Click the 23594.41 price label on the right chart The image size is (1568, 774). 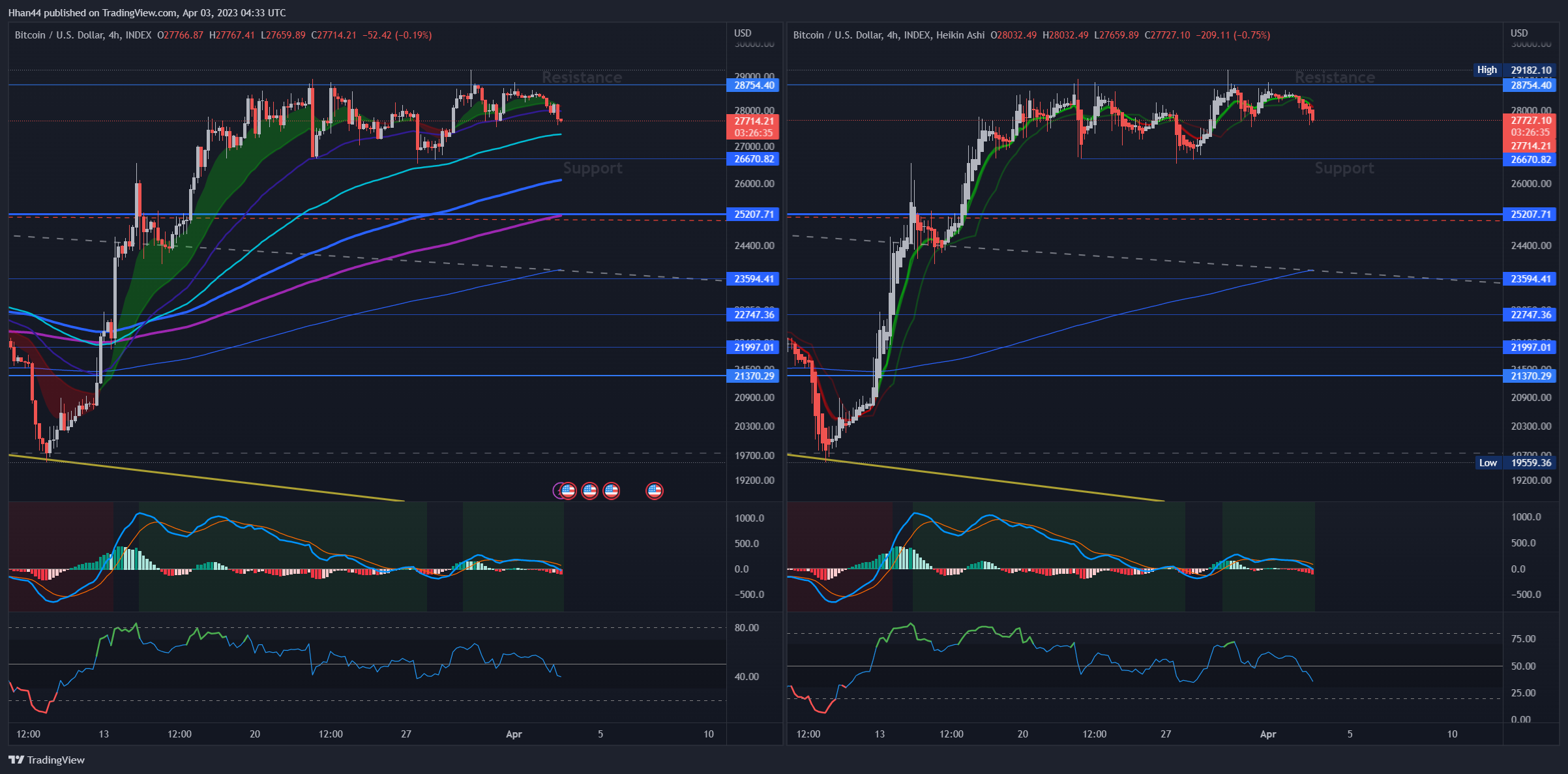coord(1530,279)
